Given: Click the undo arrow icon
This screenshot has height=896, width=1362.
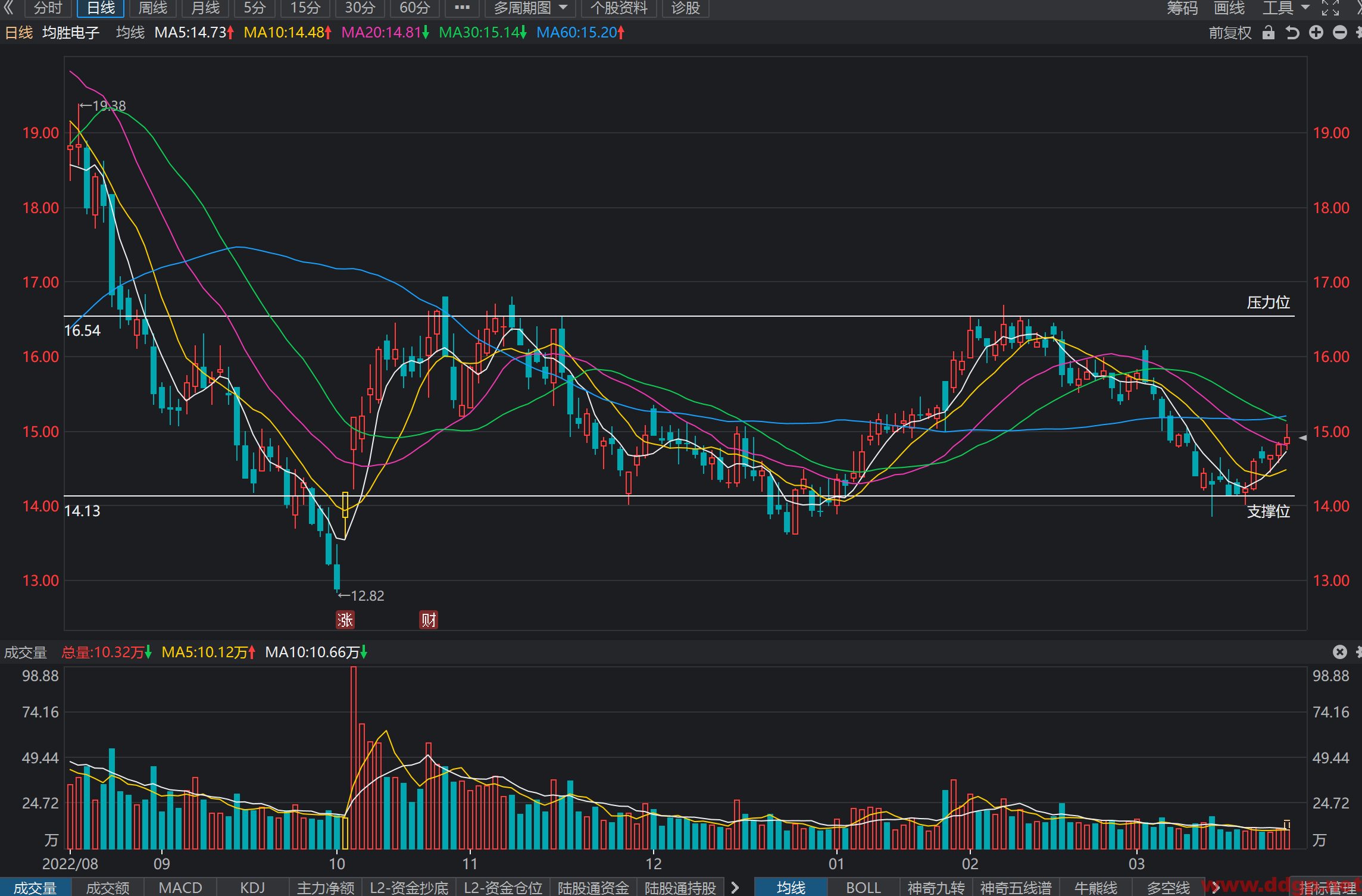Looking at the screenshot, I should point(1292,32).
